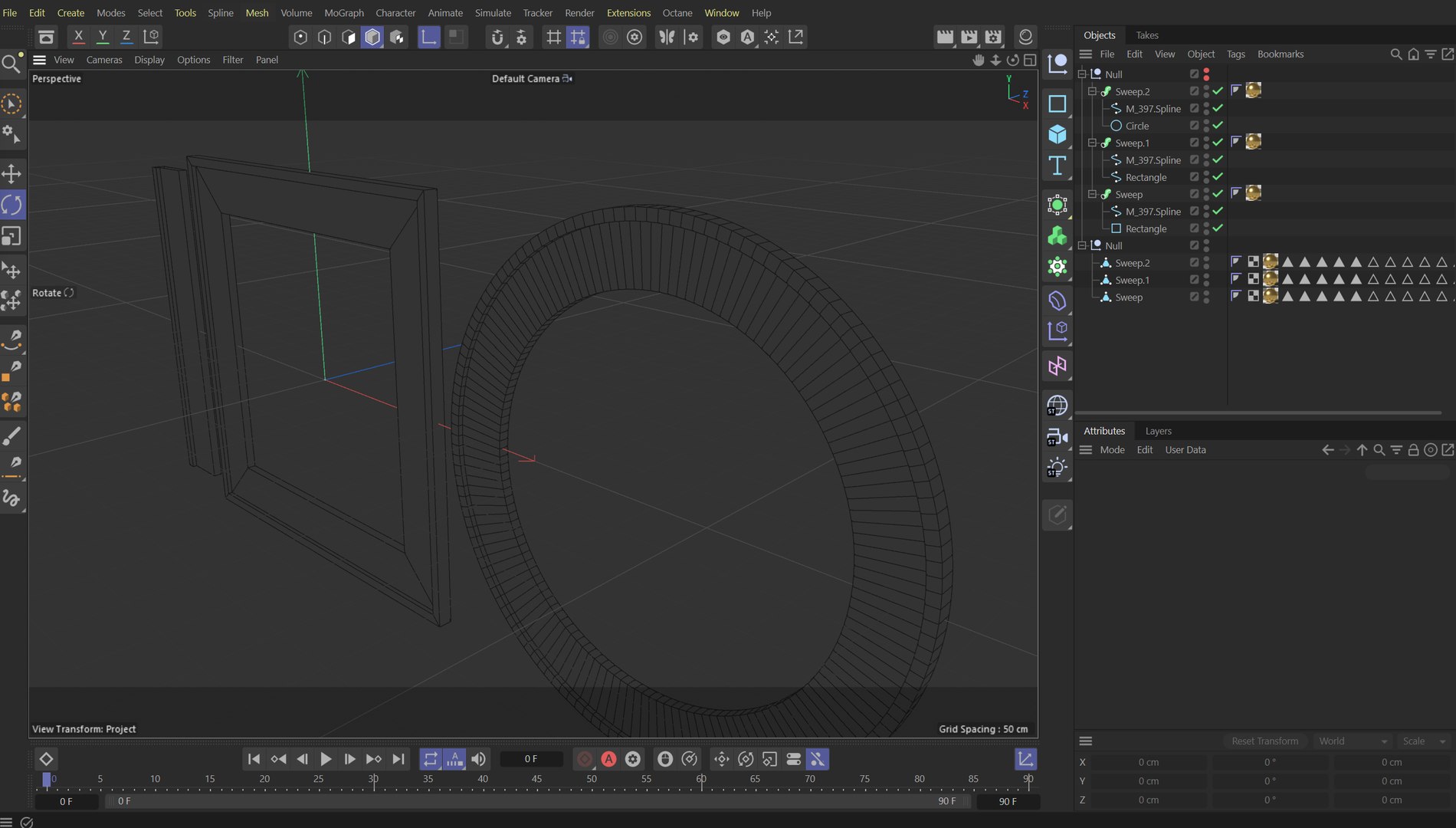
Task: Click the timeline playhead at frame 0
Action: click(47, 780)
